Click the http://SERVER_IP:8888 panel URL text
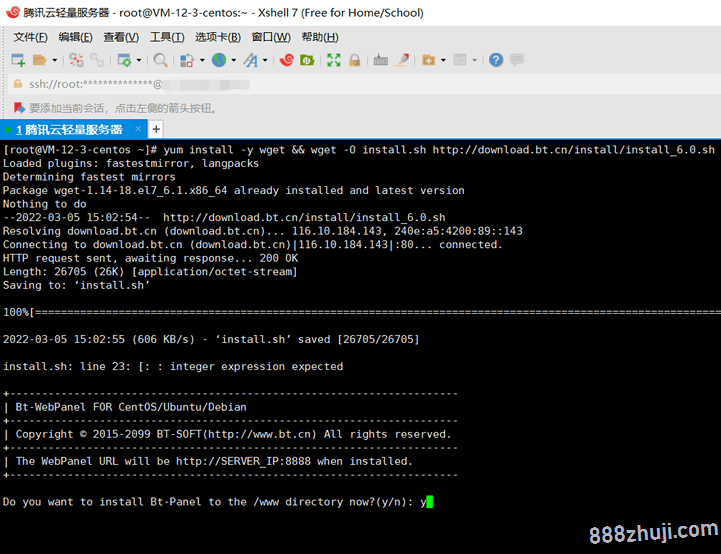721x554 pixels. click(x=243, y=461)
